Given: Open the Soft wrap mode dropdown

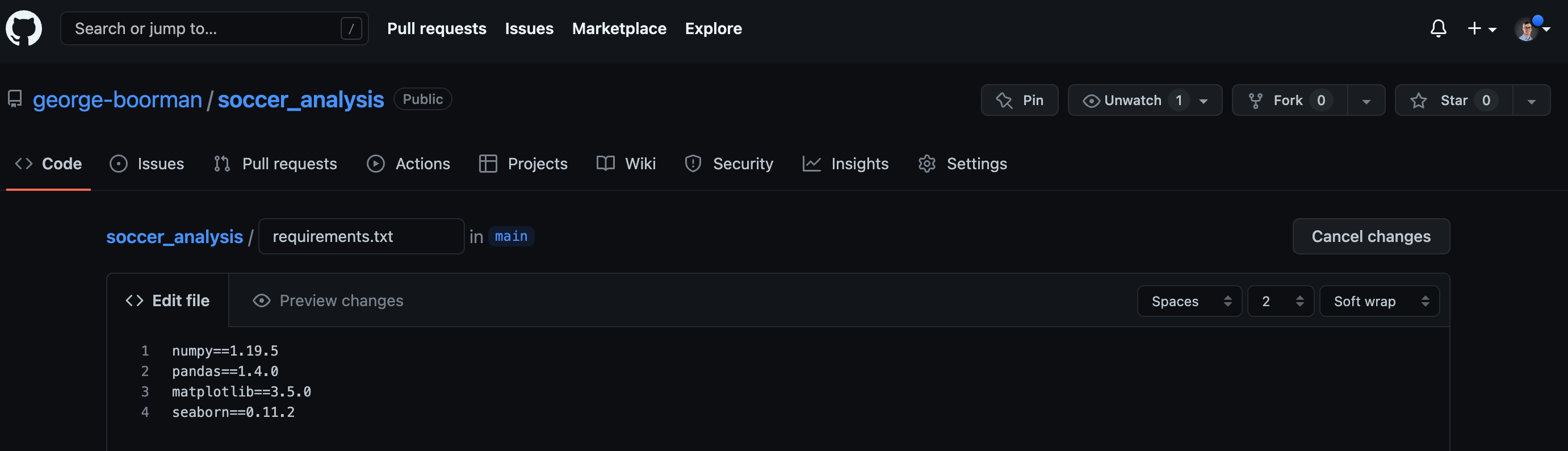Looking at the screenshot, I should tap(1380, 301).
